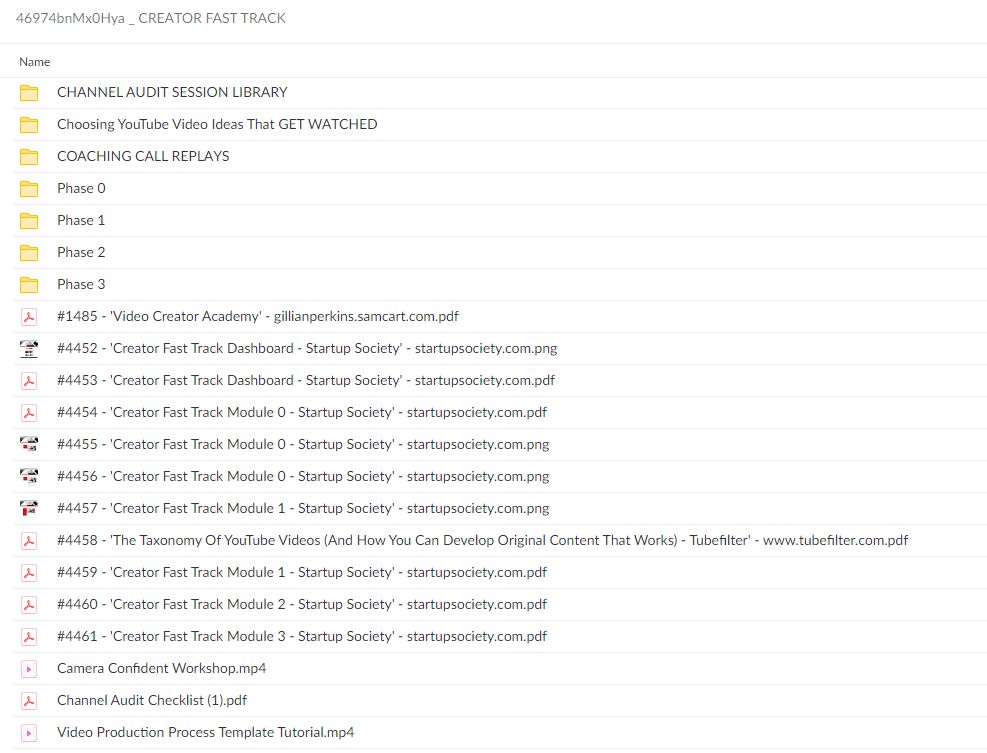The width and height of the screenshot is (987, 753).
Task: Open Channel Audit Checklist (1).pdf
Action: tap(152, 700)
